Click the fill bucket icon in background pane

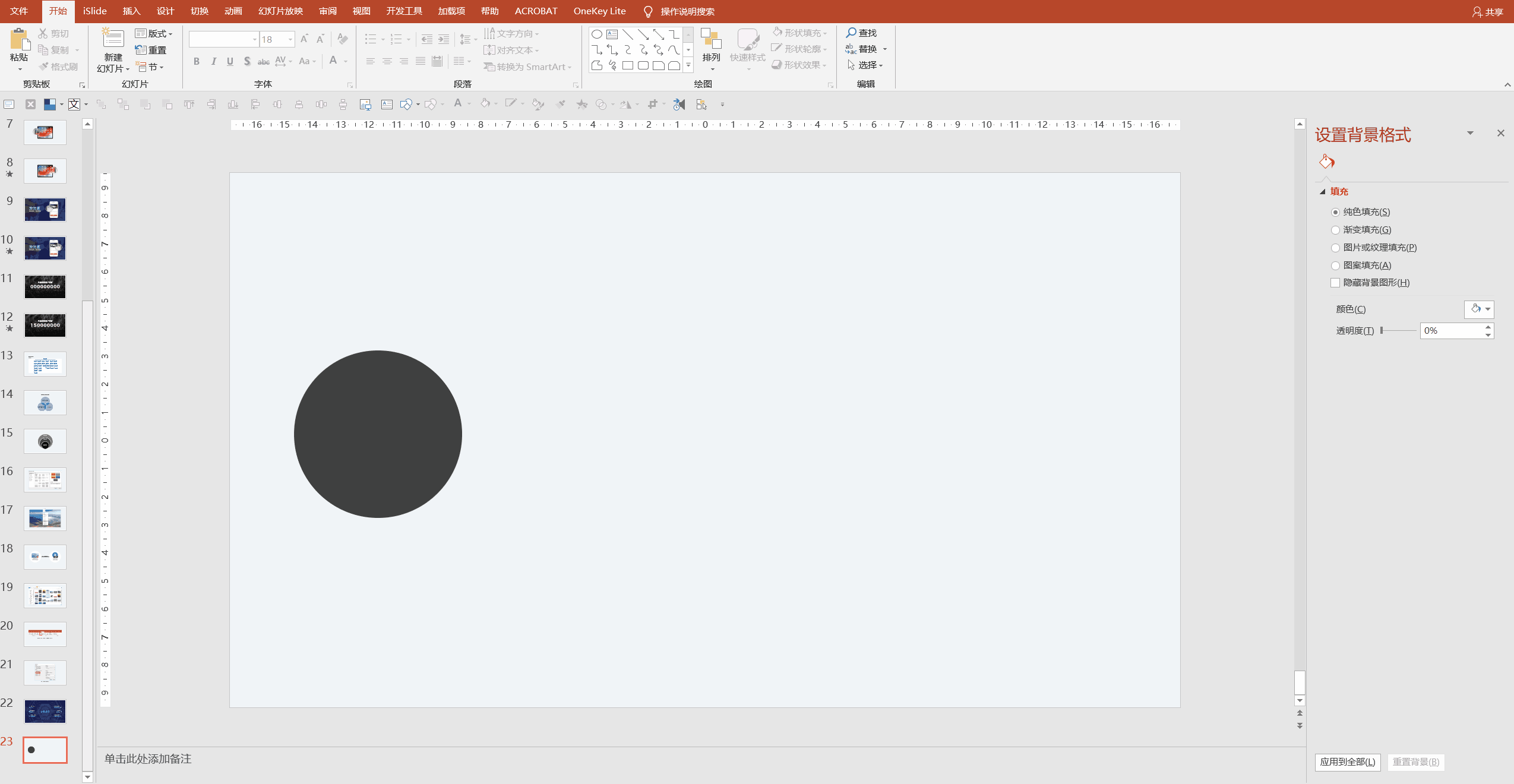[x=1327, y=162]
